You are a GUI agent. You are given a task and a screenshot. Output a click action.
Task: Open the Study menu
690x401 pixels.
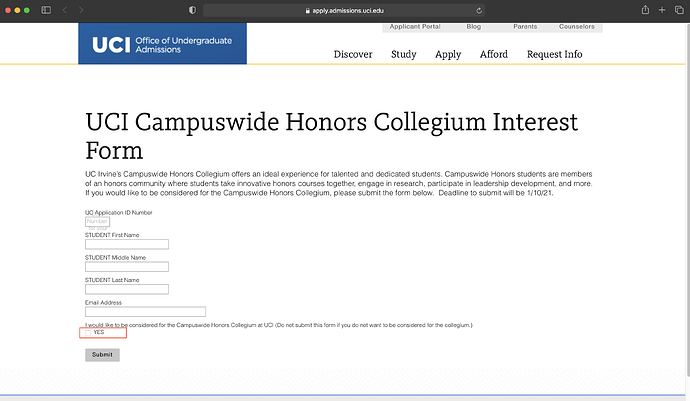point(404,54)
